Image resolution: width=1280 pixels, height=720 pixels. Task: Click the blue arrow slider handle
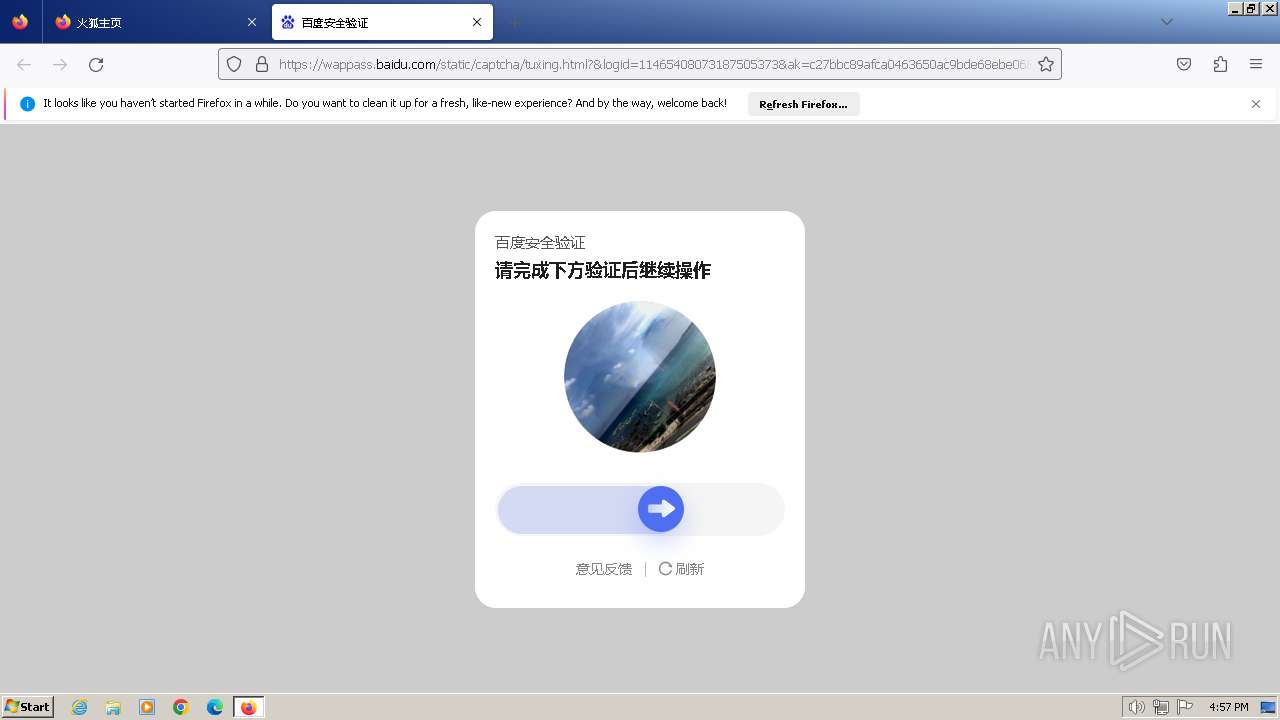click(x=661, y=509)
